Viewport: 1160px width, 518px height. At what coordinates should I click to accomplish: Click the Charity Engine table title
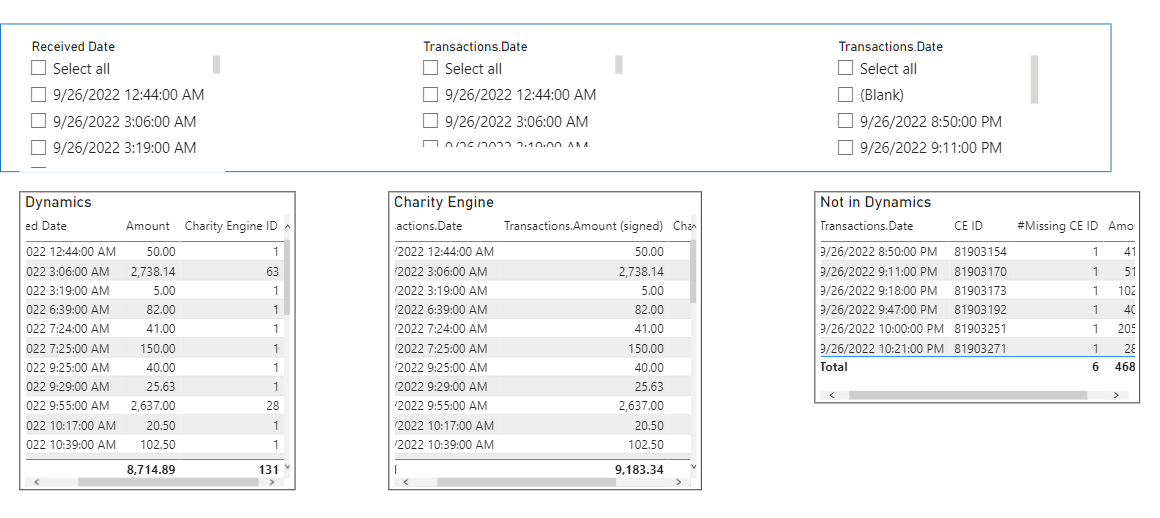444,202
